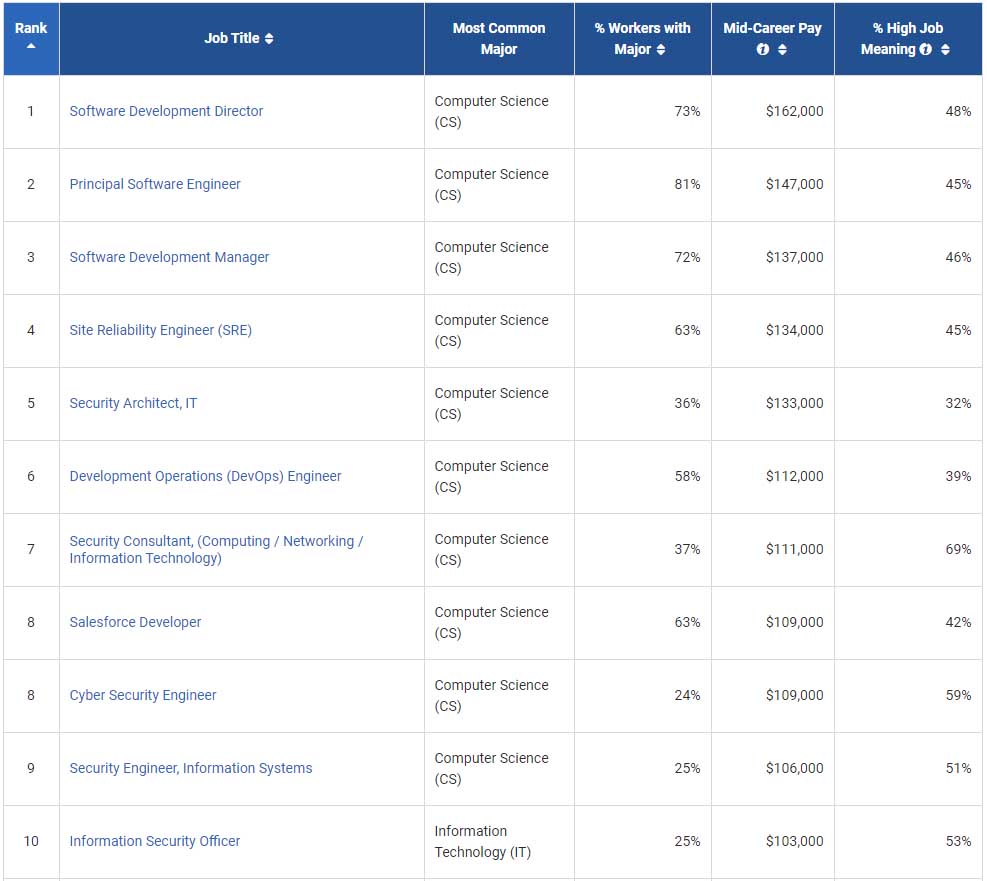Open Site Reliability Engineer (SRE) link
The height and width of the screenshot is (881, 987).
[x=161, y=330]
